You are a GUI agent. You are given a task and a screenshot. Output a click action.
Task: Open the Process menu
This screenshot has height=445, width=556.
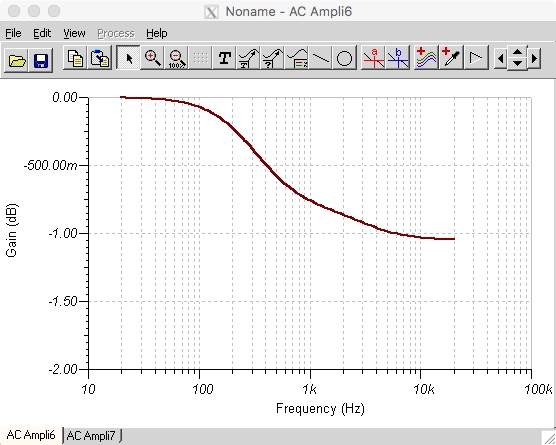tap(116, 33)
